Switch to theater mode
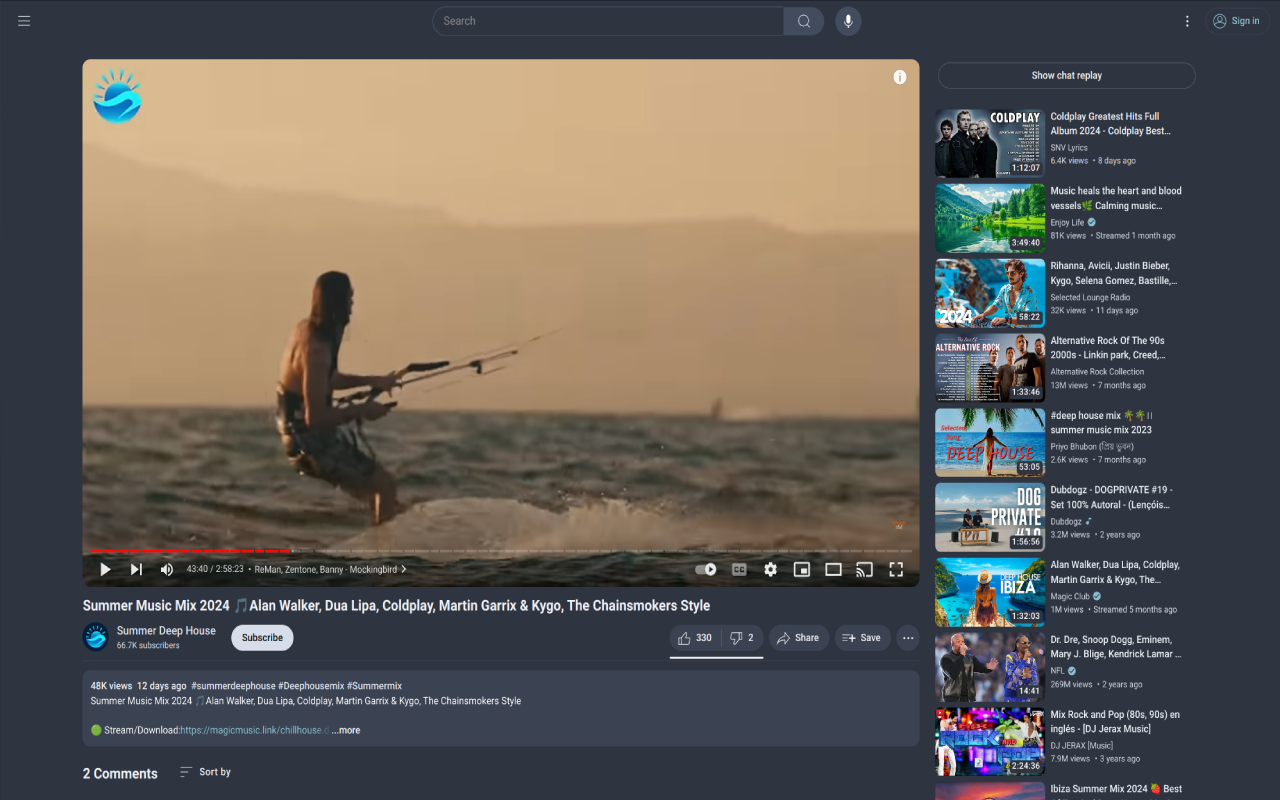Image resolution: width=1280 pixels, height=800 pixels. point(833,569)
